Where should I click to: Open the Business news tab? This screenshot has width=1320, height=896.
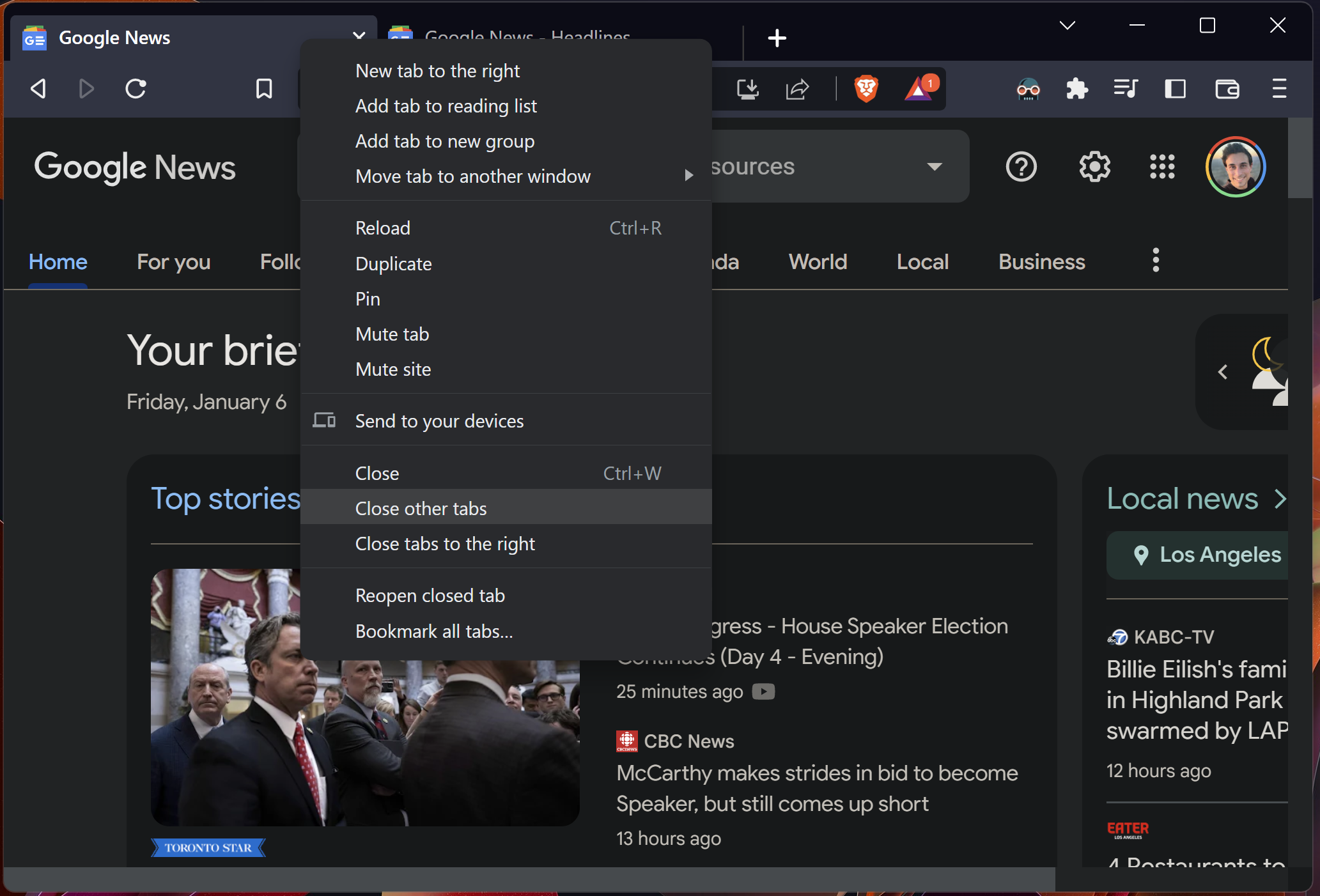tap(1042, 262)
